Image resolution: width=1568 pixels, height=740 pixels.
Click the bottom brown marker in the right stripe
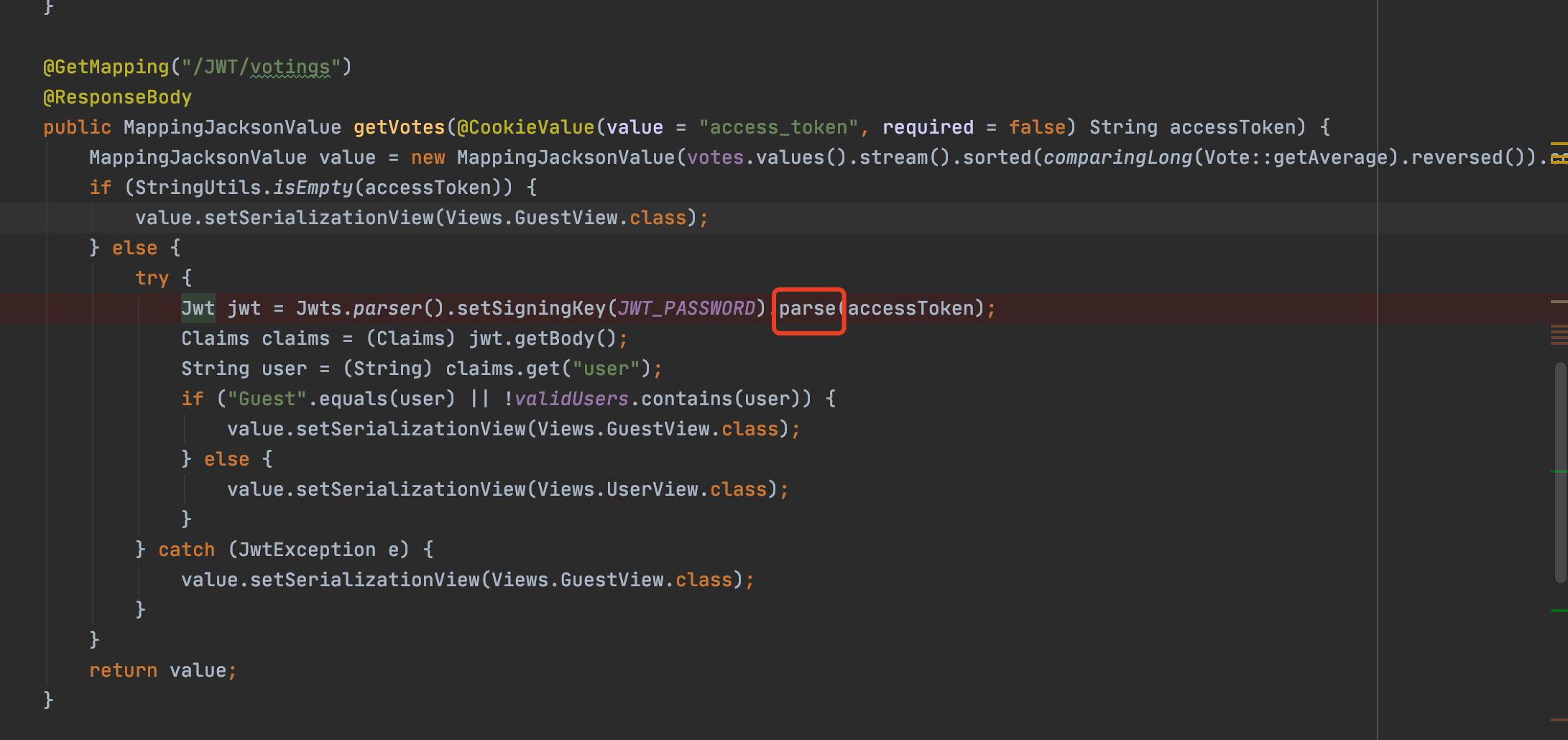pyautogui.click(x=1558, y=719)
